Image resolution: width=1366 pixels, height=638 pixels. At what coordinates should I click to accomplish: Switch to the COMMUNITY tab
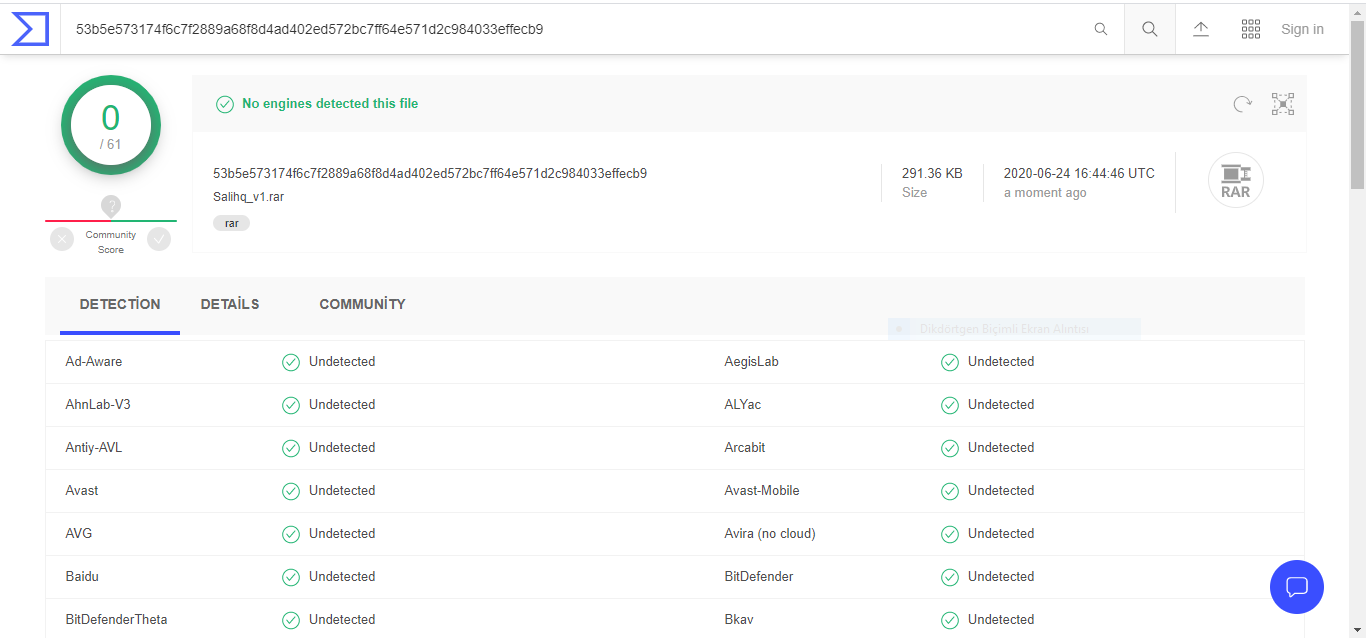(x=362, y=304)
